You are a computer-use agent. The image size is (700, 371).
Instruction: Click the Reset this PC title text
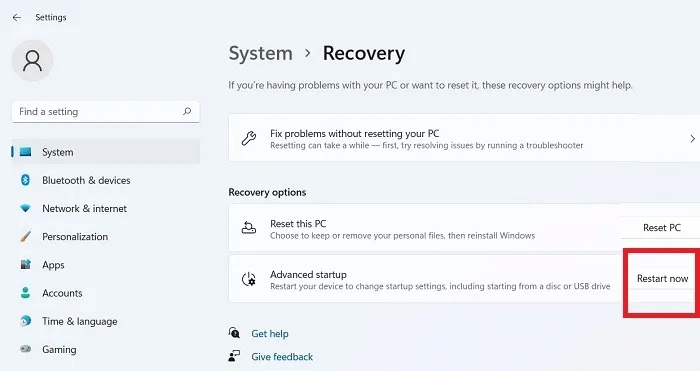point(298,224)
